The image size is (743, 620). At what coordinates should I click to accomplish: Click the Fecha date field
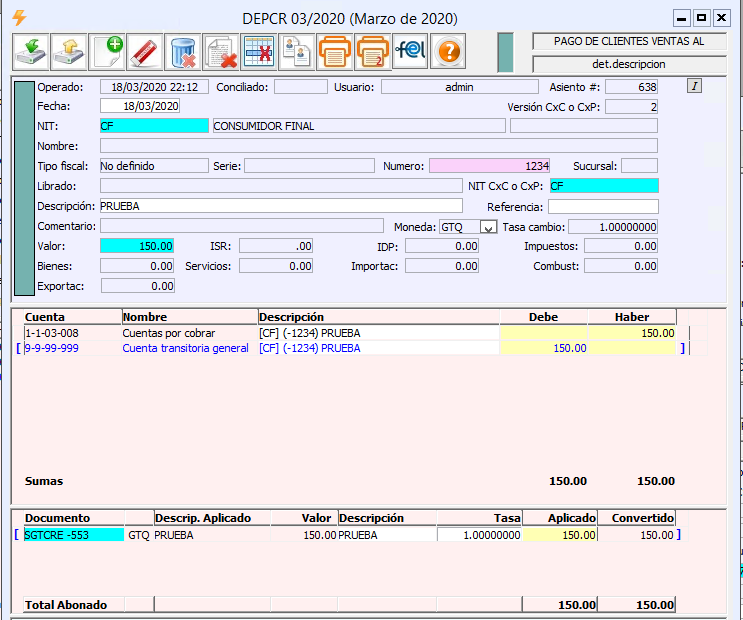click(140, 106)
